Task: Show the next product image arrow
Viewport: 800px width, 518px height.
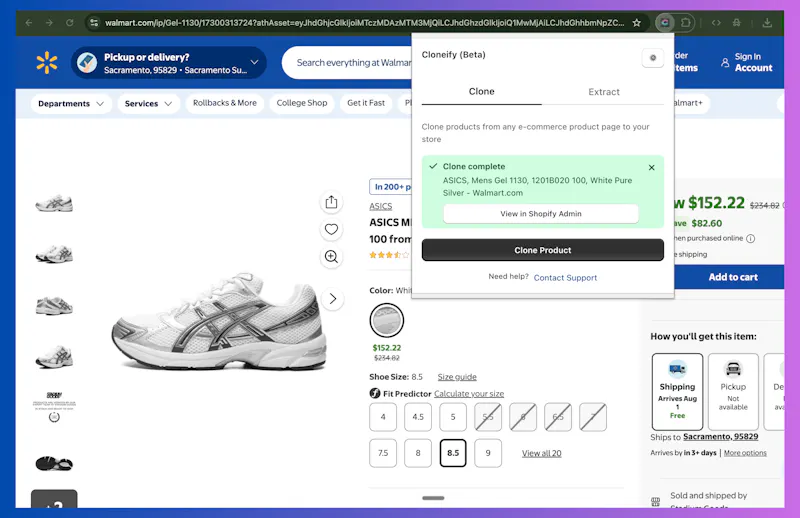Action: coord(333,299)
